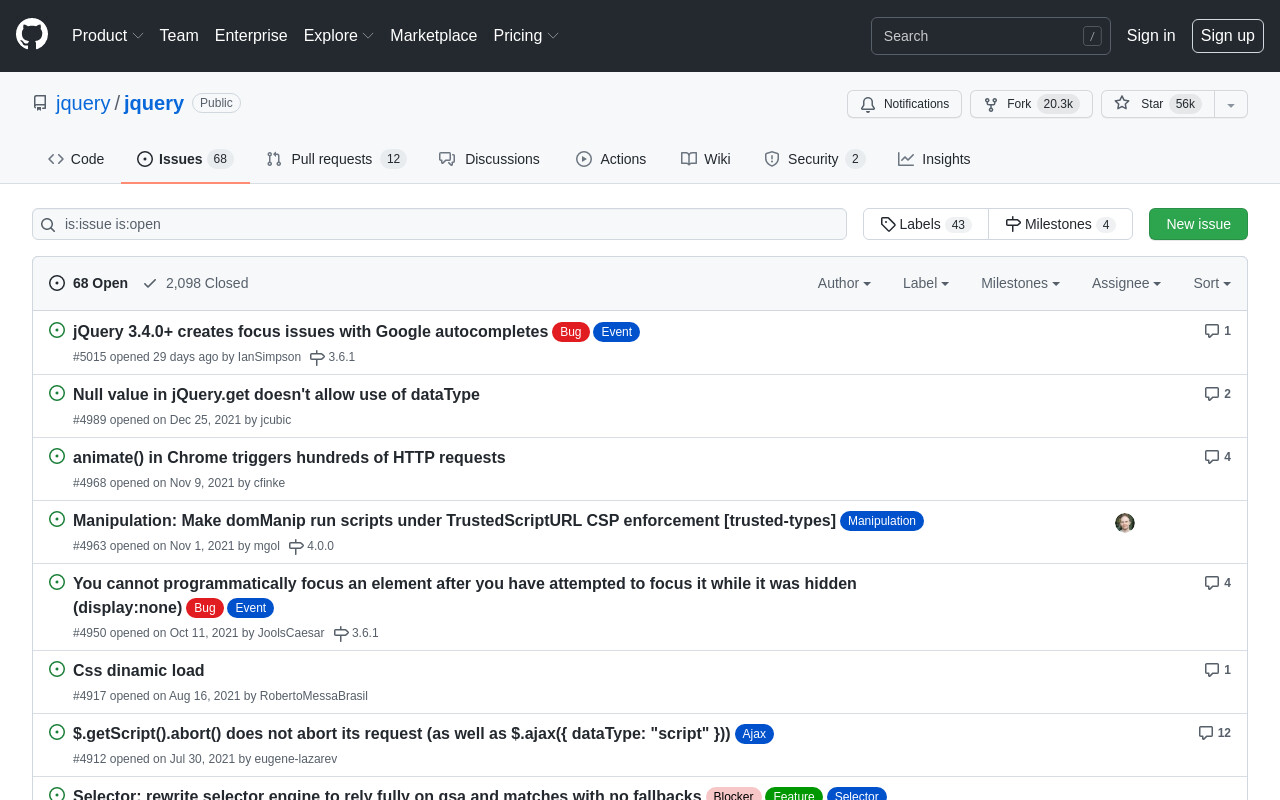Switch to the Security tab
The image size is (1280, 800).
pyautogui.click(x=814, y=159)
